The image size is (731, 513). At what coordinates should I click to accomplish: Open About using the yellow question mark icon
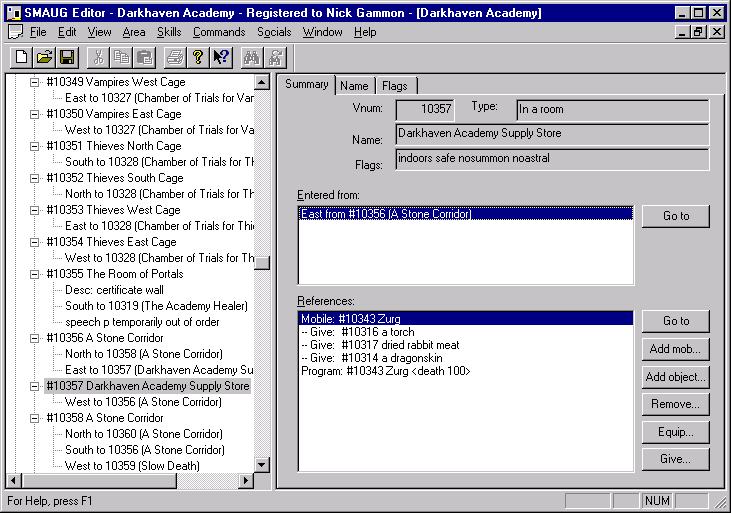coord(198,58)
